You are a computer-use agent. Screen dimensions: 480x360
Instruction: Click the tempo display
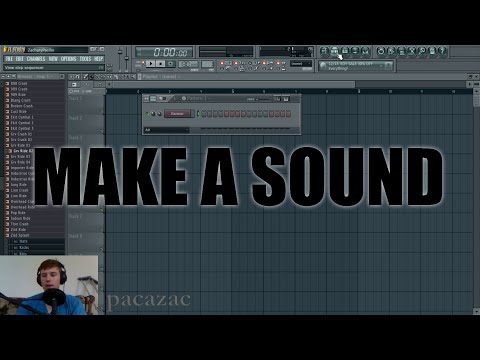point(188,64)
